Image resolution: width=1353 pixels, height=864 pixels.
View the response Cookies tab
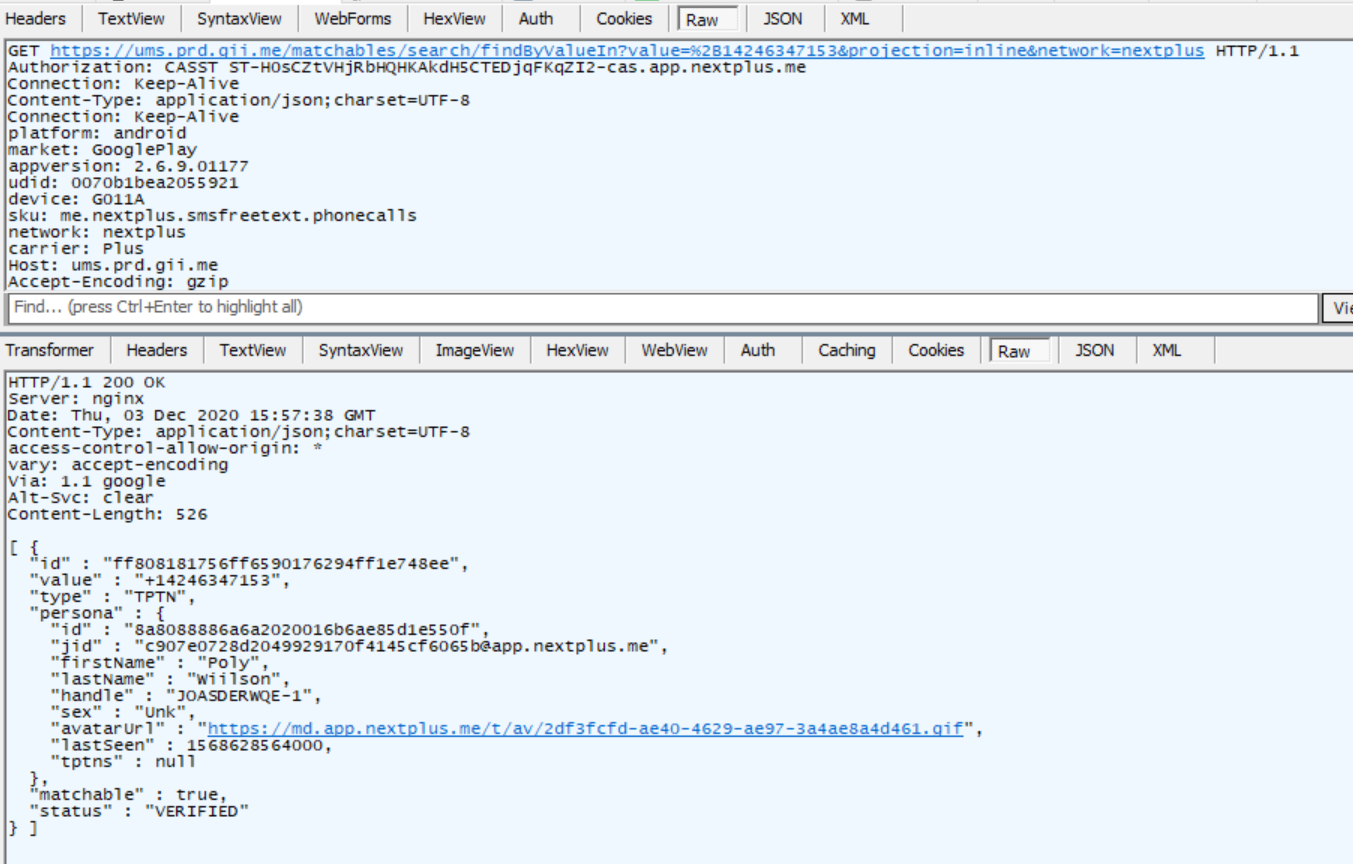click(936, 350)
